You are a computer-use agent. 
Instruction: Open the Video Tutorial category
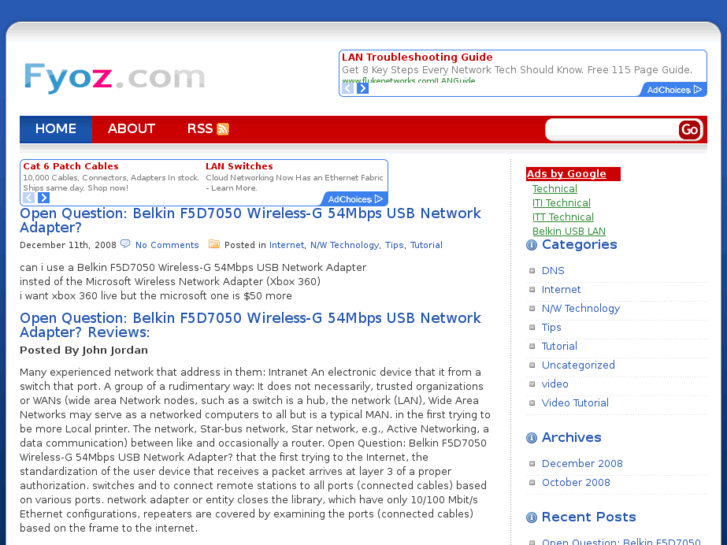click(x=575, y=403)
